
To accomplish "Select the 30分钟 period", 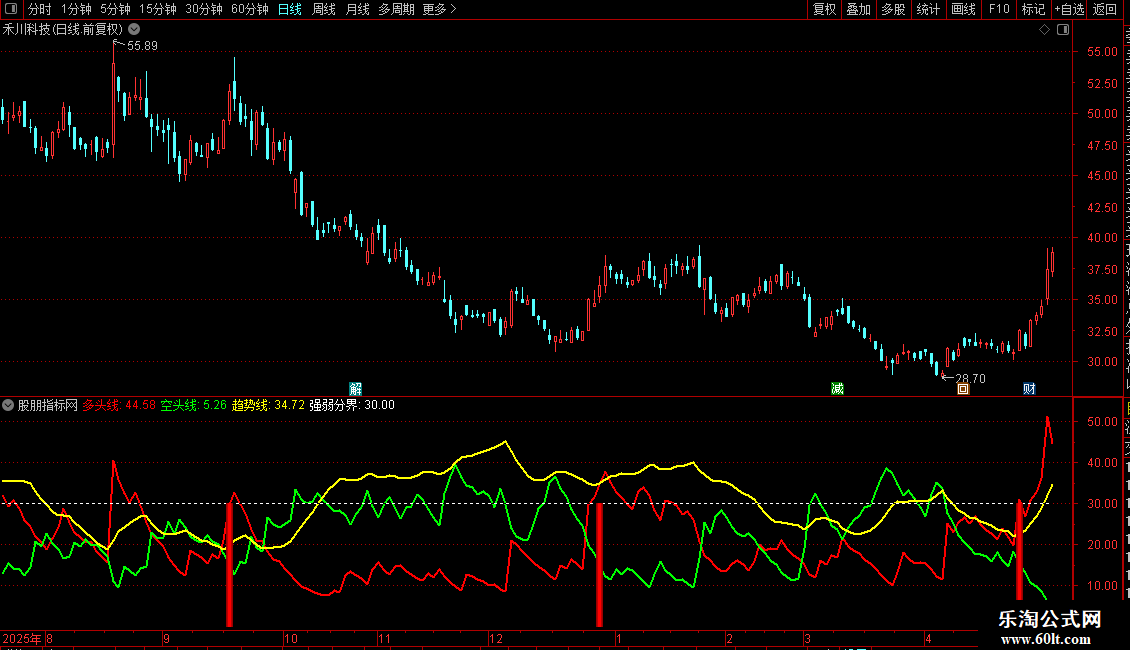I will 204,9.
